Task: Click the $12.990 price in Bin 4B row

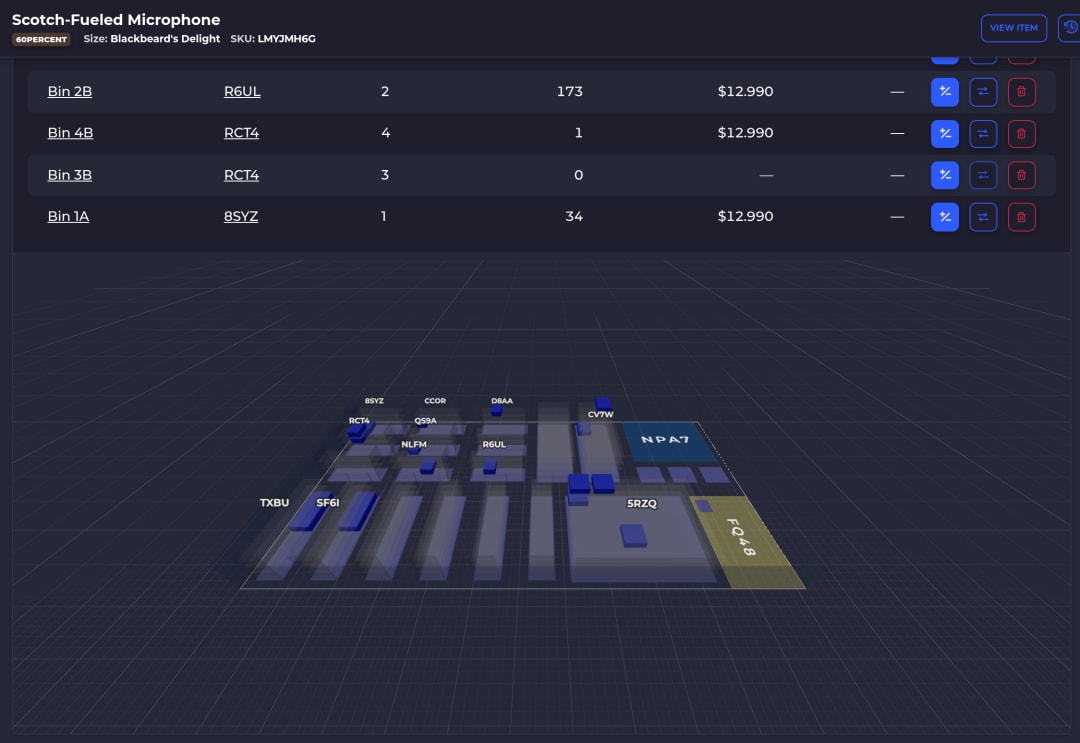Action: point(745,133)
